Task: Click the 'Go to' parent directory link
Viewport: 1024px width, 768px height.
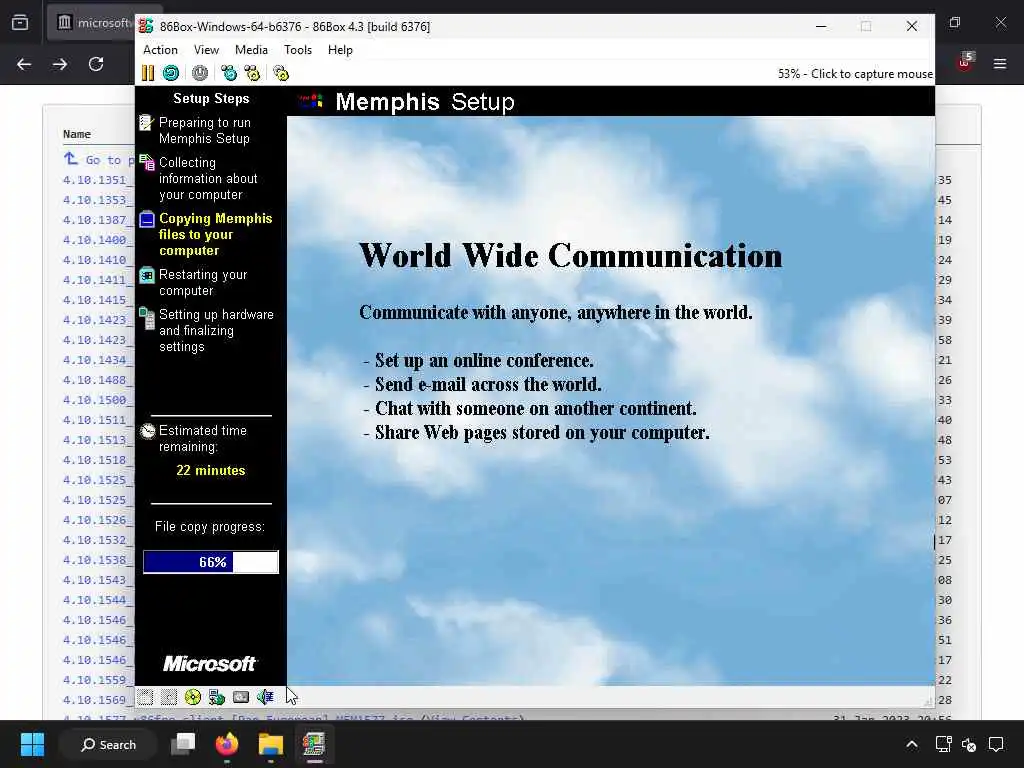Action: coord(99,160)
